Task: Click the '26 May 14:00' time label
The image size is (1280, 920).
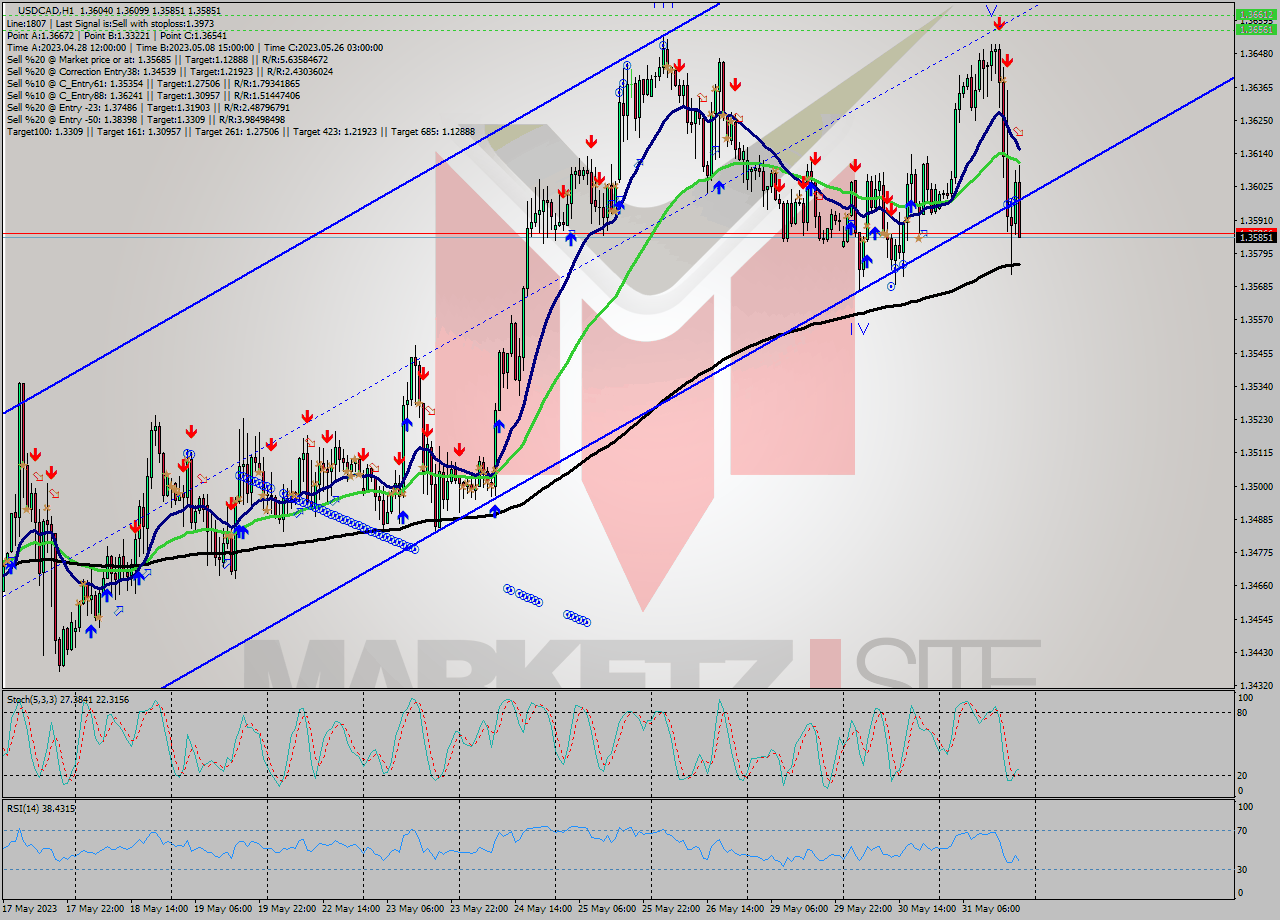Action: pos(735,908)
